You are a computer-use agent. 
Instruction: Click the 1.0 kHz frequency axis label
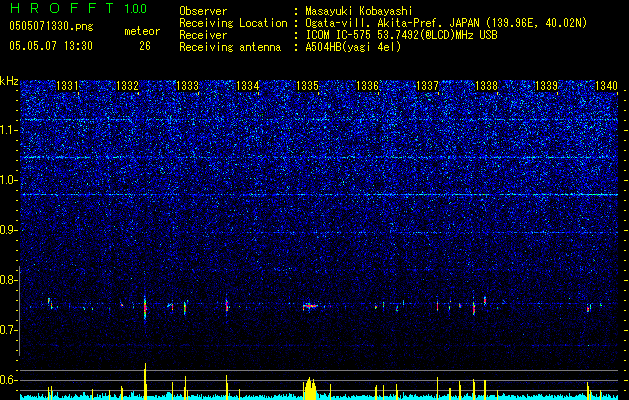pyautogui.click(x=8, y=180)
